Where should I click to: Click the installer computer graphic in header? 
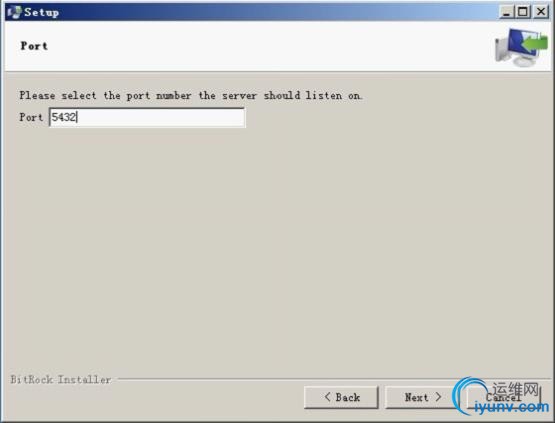(521, 47)
